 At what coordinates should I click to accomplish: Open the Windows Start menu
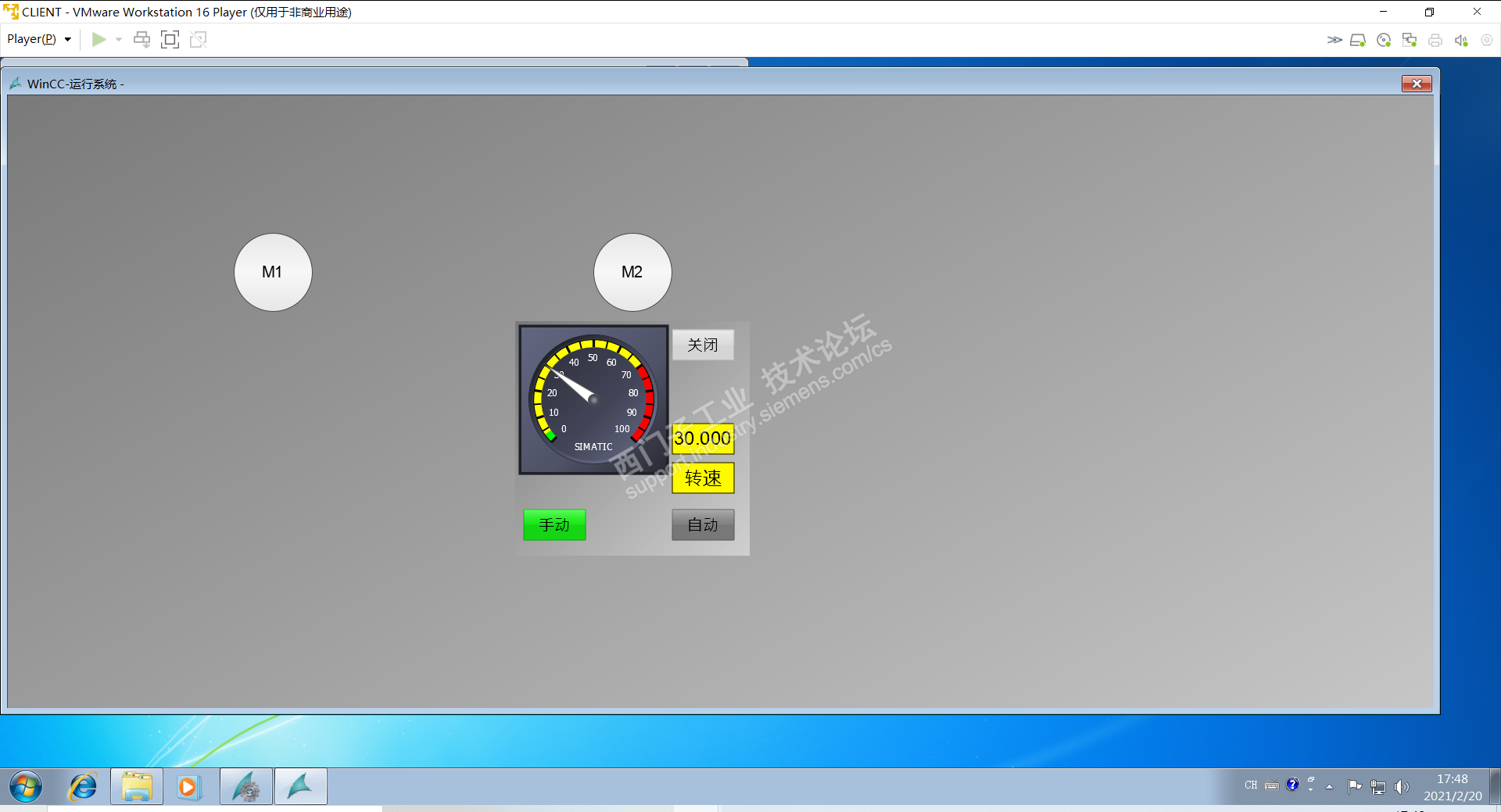(x=26, y=786)
